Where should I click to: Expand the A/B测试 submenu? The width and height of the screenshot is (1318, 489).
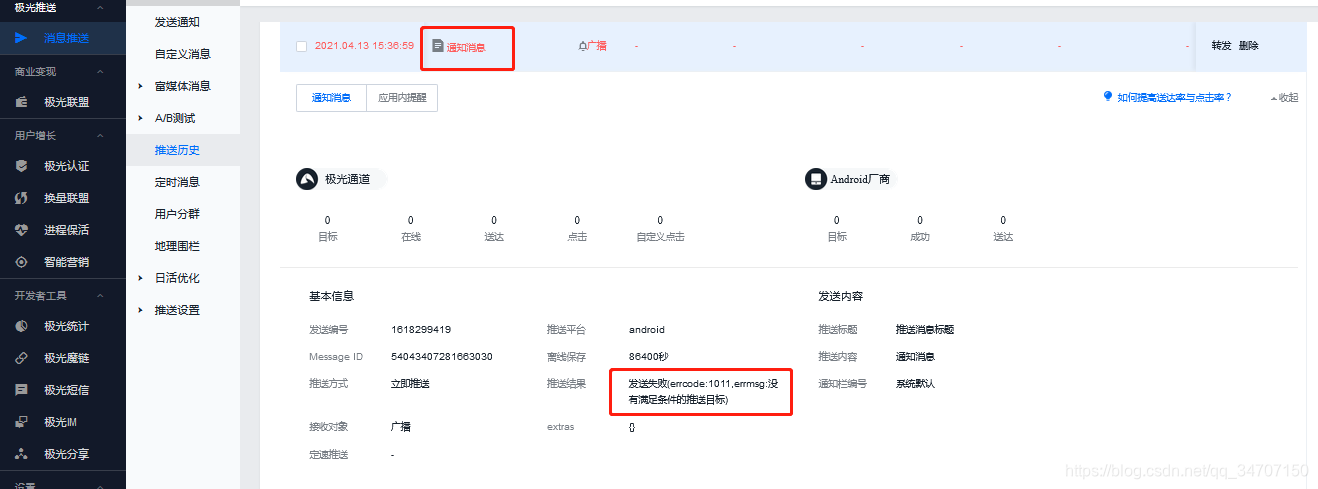click(141, 118)
